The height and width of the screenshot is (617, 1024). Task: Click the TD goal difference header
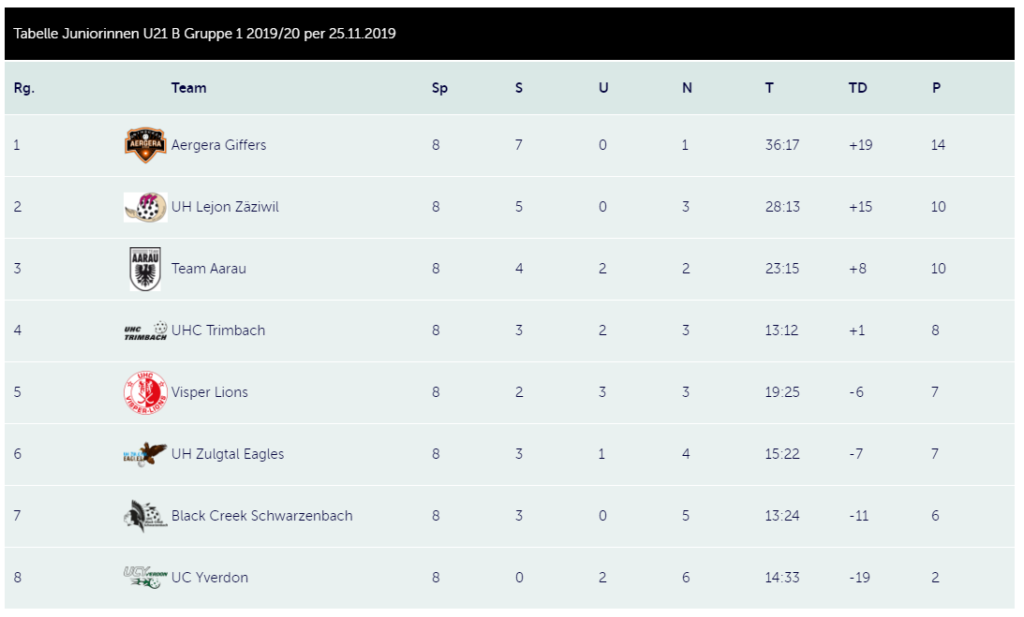pyautogui.click(x=858, y=88)
